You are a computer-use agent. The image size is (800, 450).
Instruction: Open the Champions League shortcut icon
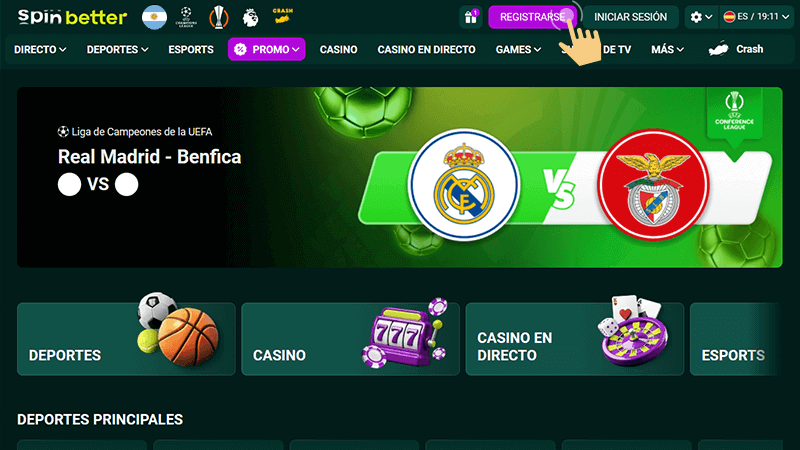186,17
